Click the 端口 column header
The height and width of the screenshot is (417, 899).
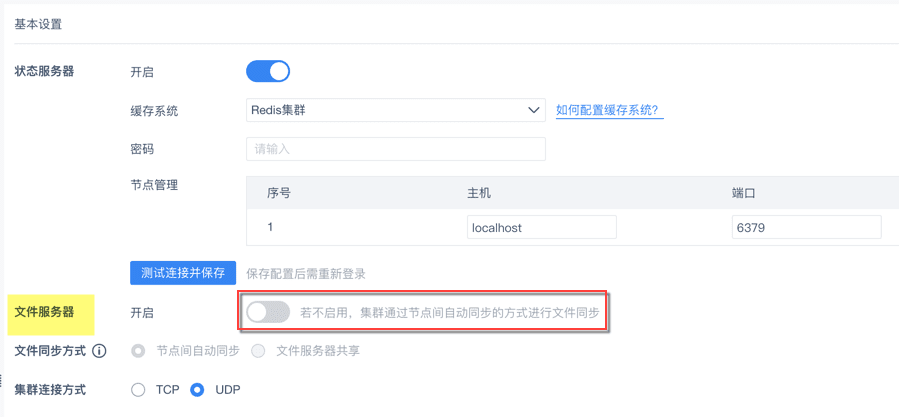point(744,192)
